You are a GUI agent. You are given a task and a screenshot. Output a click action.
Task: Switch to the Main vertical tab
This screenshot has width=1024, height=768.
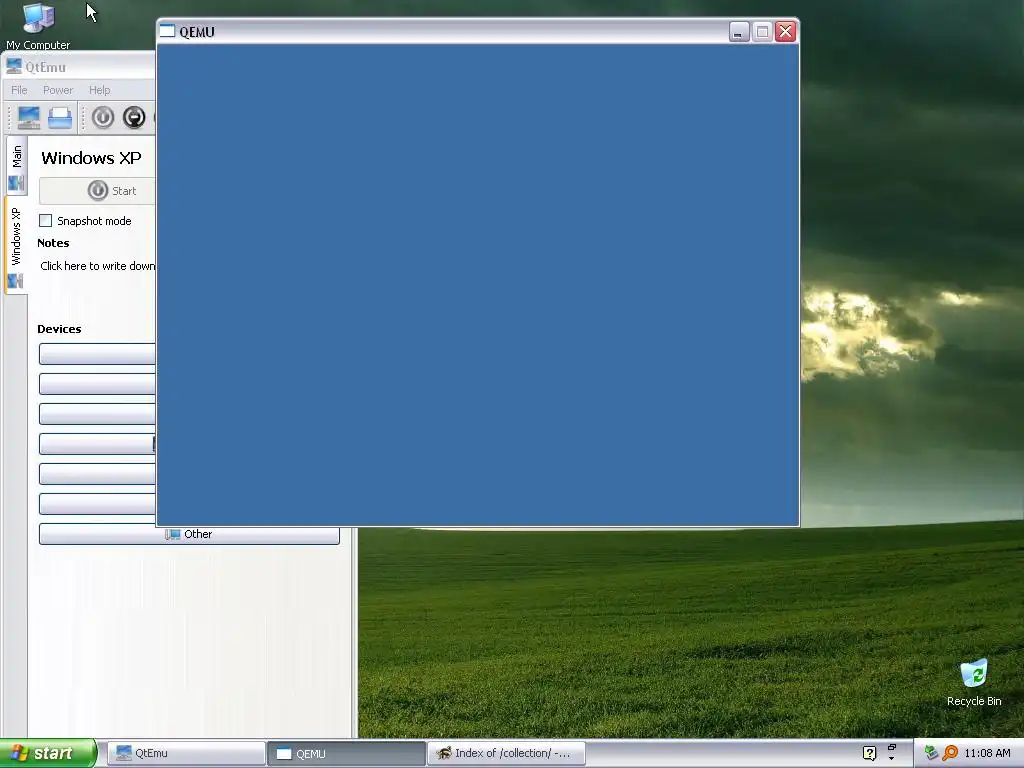pos(16,167)
